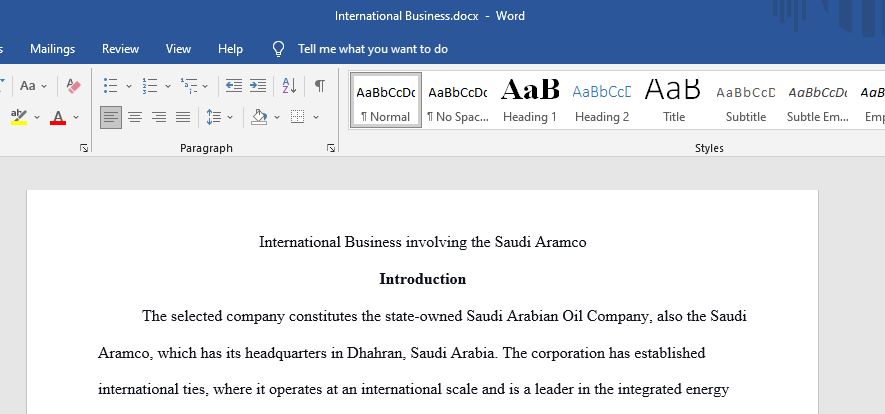Click the Shading paint bucket icon
Screen dimensions: 885x414
259,117
